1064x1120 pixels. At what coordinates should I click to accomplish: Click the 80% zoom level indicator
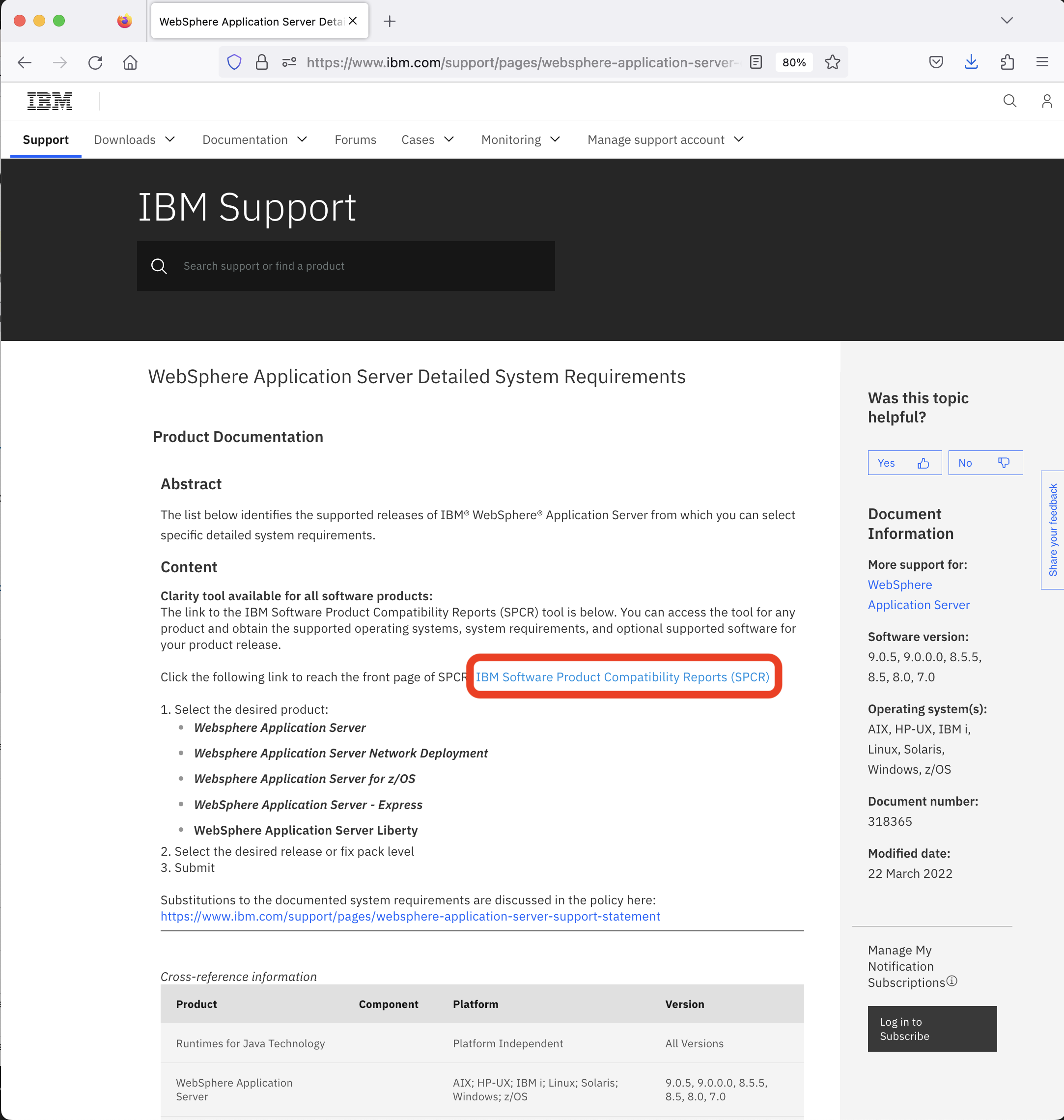pyautogui.click(x=793, y=62)
